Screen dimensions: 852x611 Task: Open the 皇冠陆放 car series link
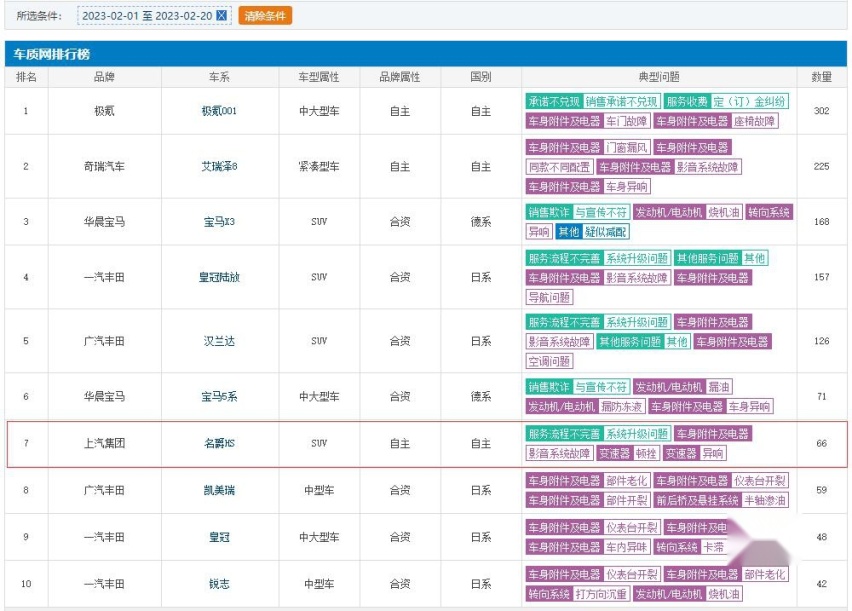[219, 277]
